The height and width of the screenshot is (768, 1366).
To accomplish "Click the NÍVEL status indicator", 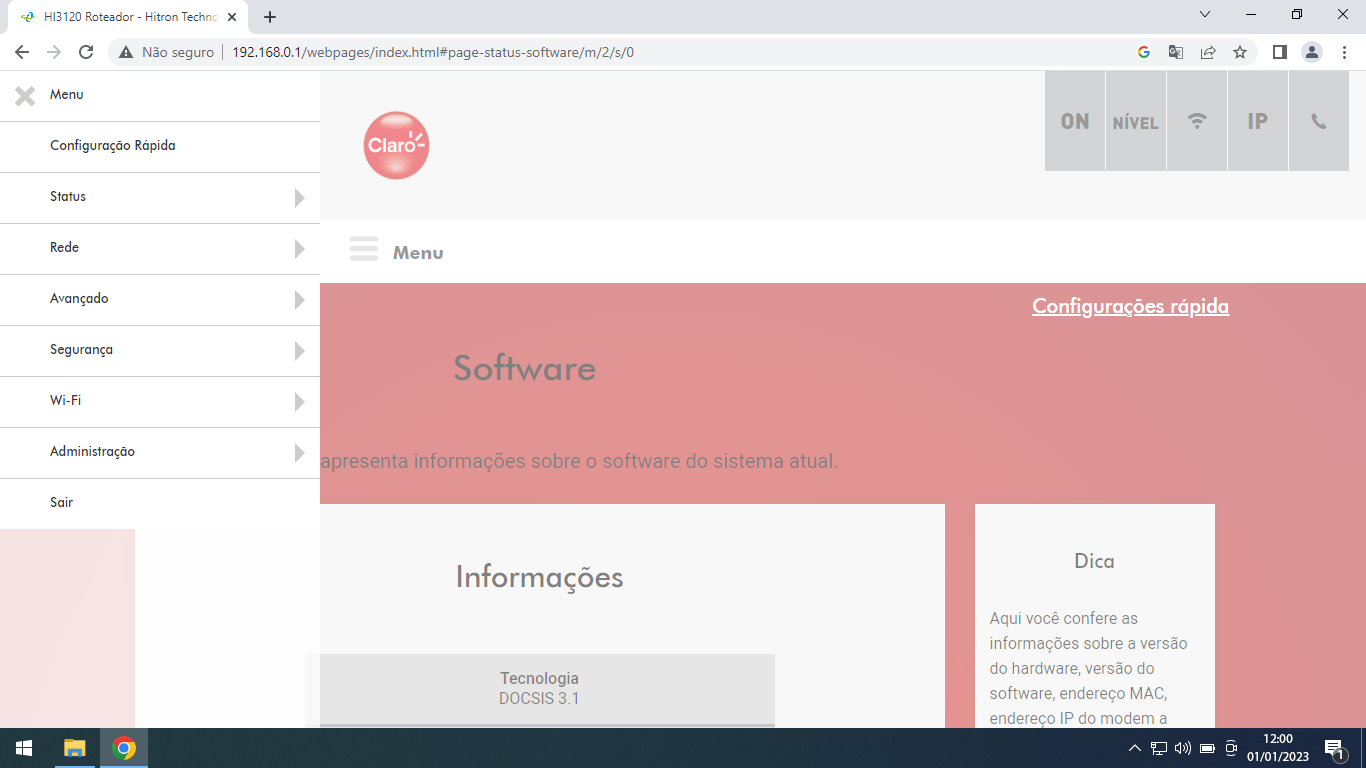I will pyautogui.click(x=1136, y=121).
